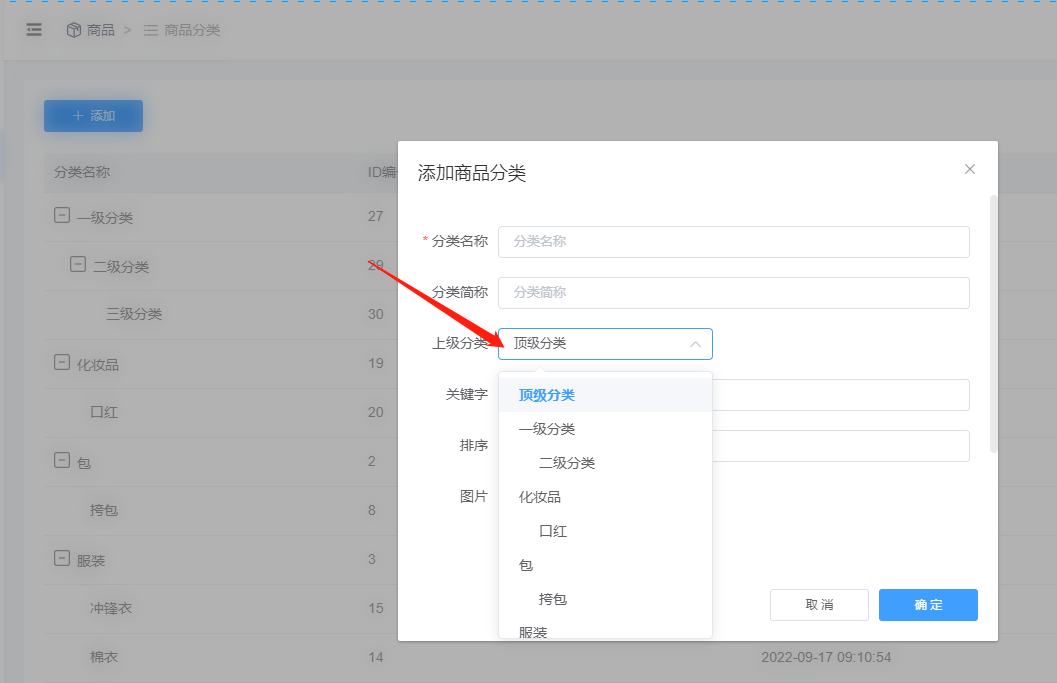Select 二级分类 in dropdown list
The image size is (1057, 683).
tap(605, 463)
